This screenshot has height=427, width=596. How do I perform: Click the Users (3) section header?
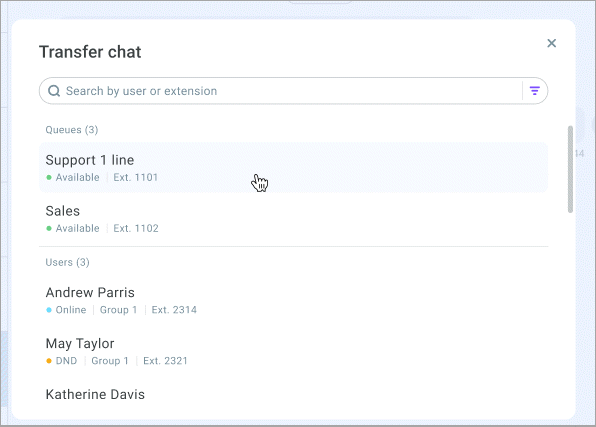point(67,262)
